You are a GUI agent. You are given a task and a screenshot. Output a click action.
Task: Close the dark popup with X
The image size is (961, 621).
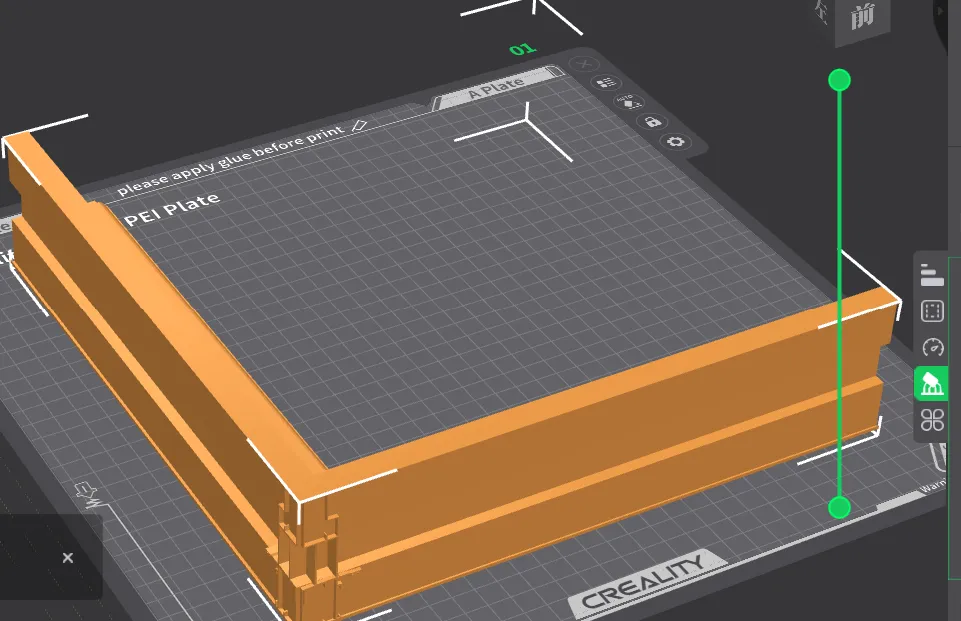pos(67,558)
